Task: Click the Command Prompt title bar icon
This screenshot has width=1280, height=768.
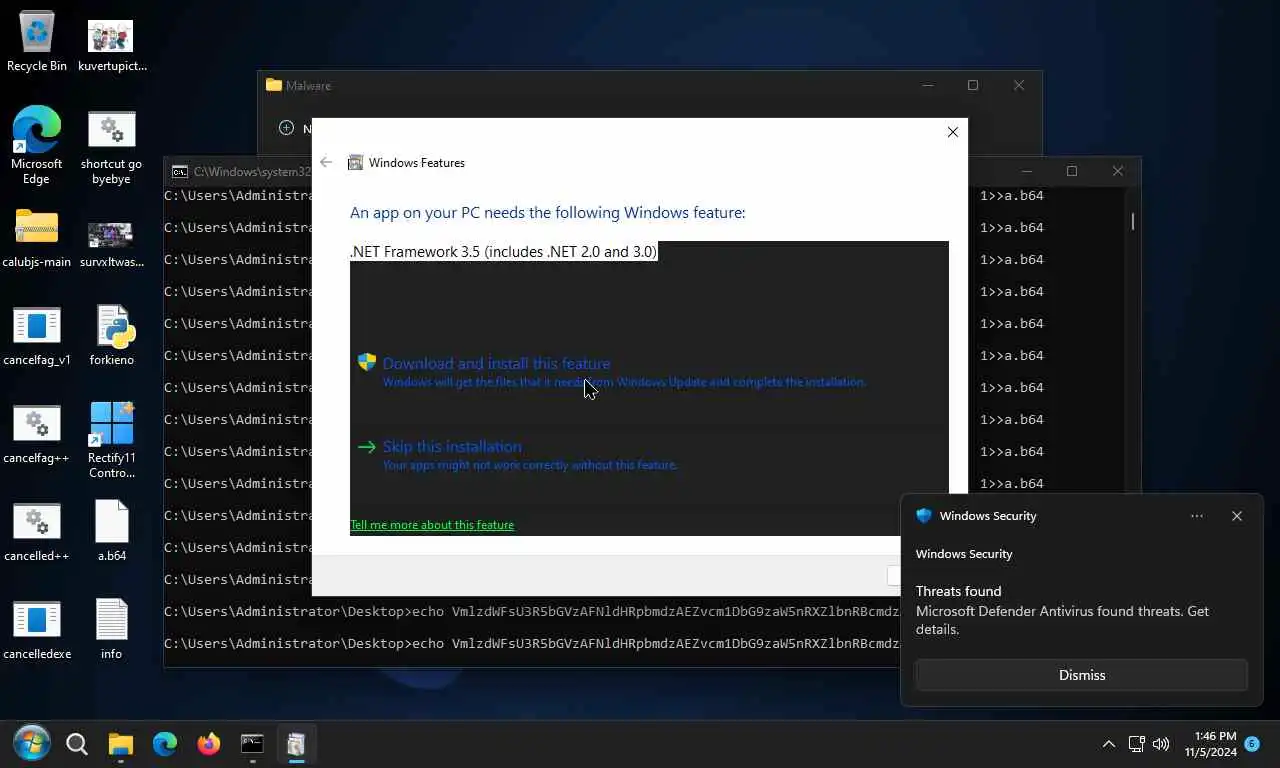Action: pyautogui.click(x=180, y=172)
